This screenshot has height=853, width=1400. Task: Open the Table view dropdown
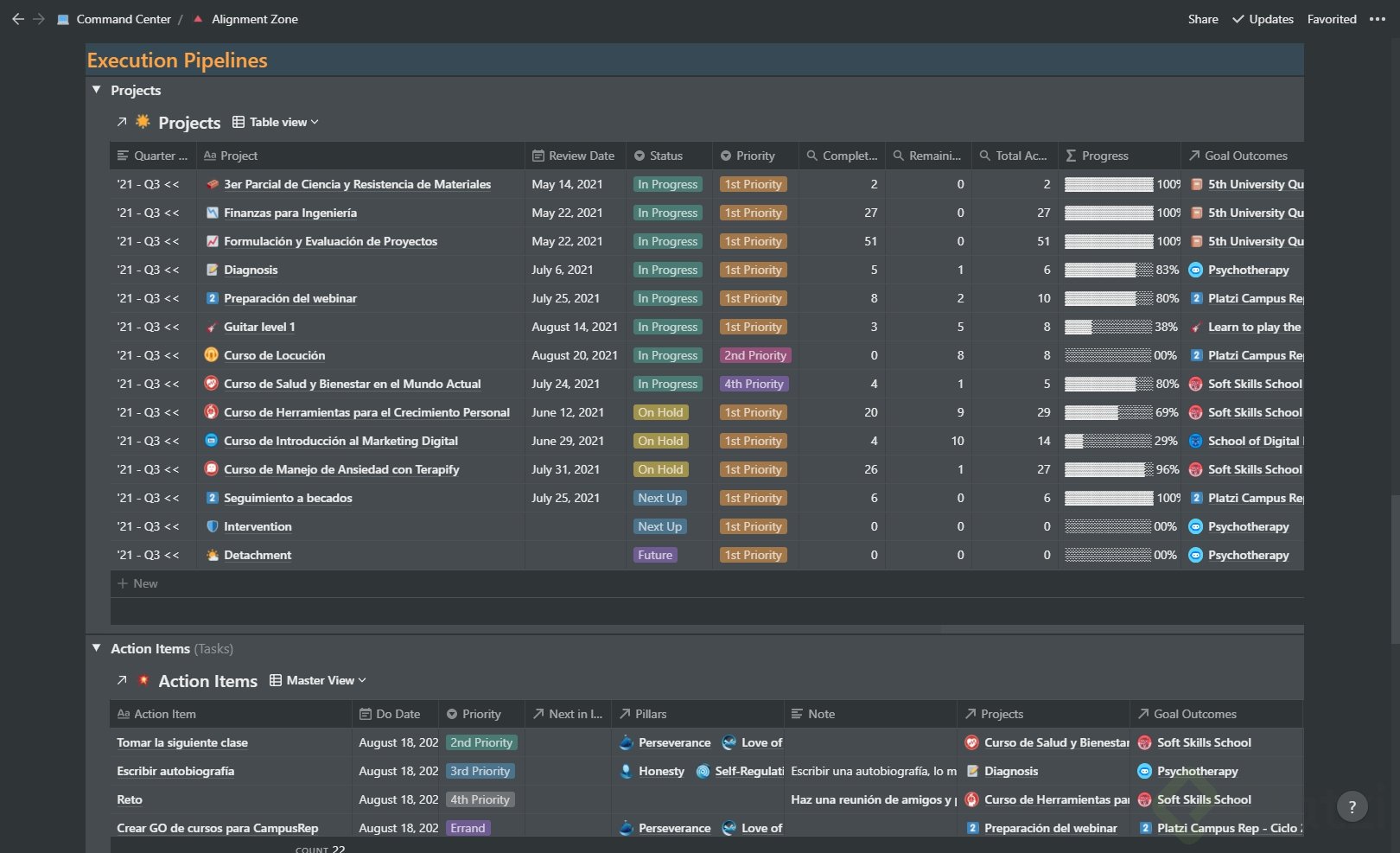coord(276,122)
